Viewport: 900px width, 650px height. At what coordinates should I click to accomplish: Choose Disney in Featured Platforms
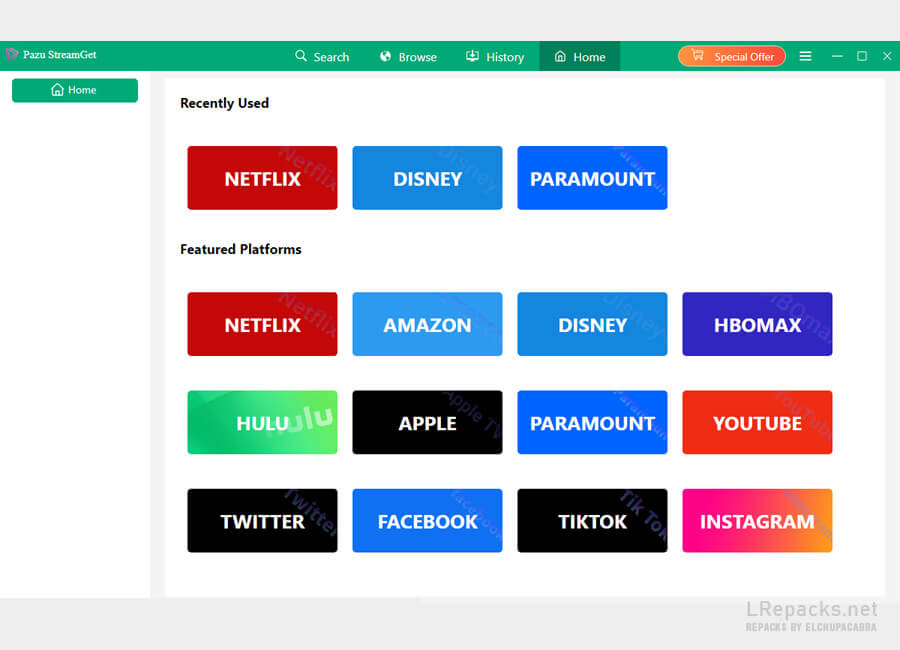pos(592,324)
